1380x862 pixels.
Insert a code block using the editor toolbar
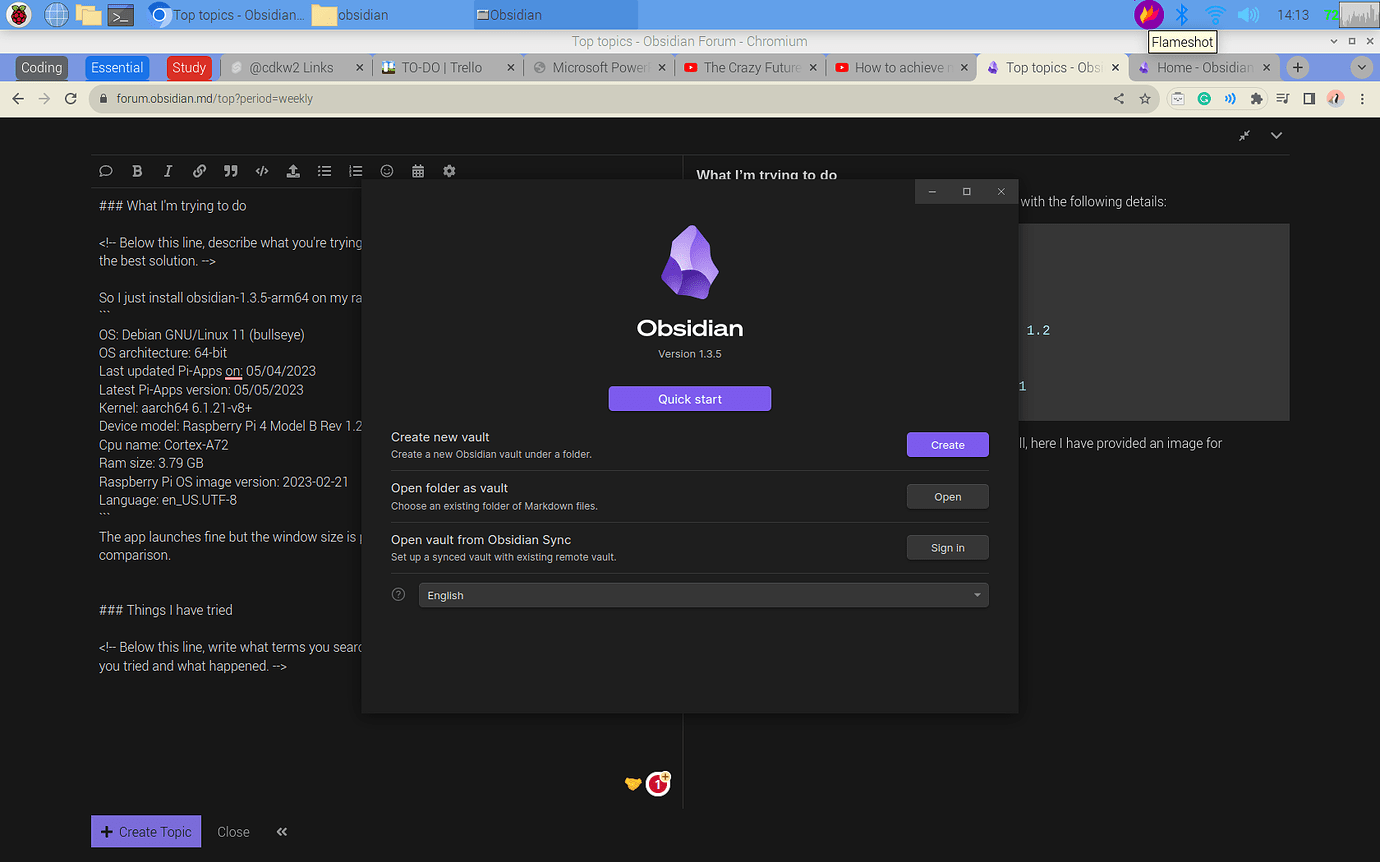coord(262,171)
